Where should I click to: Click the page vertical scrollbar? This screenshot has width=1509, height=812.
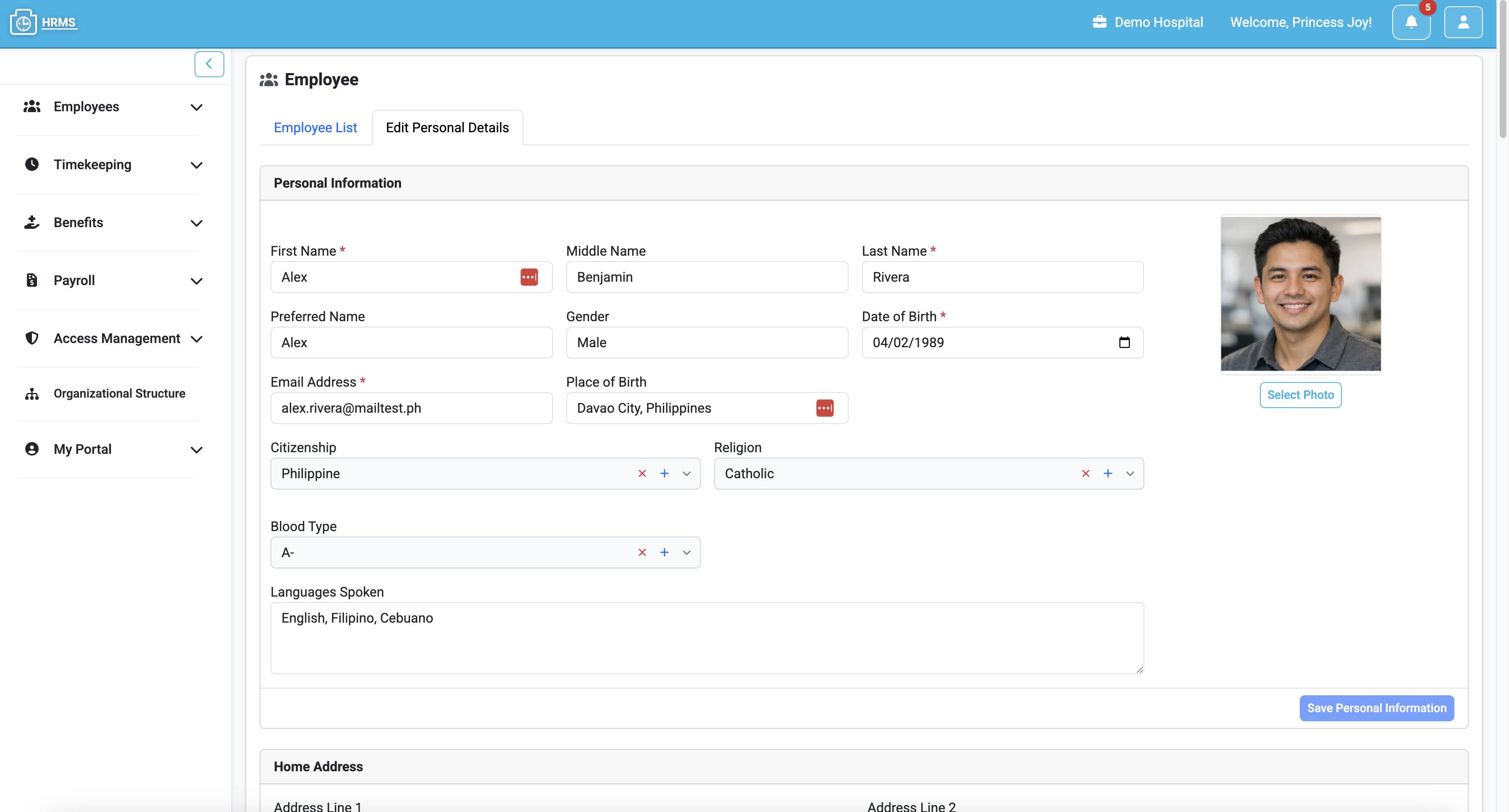coord(1503,70)
